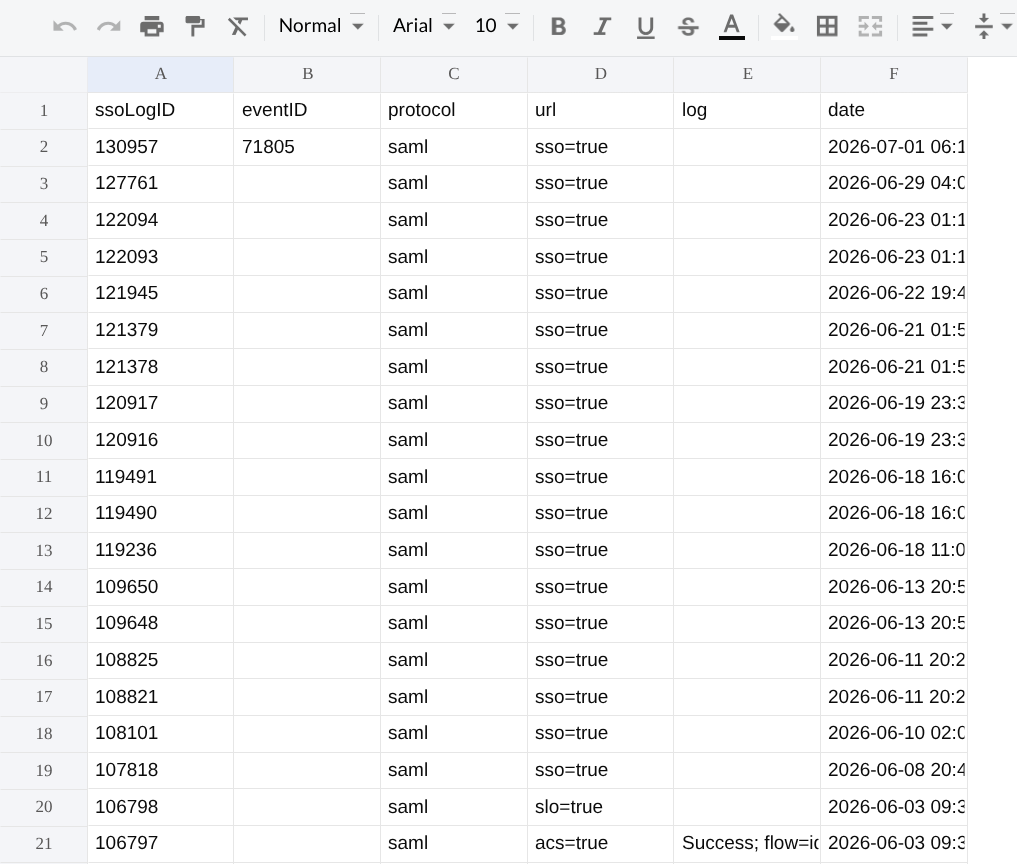This screenshot has width=1017, height=864.
Task: Select cell containing 130957
Action: point(160,147)
